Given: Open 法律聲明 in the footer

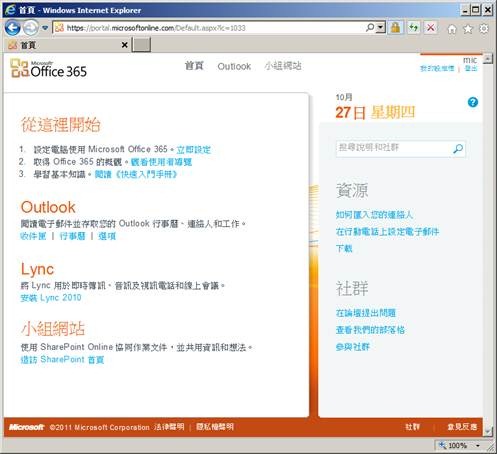Looking at the screenshot, I should pyautogui.click(x=169, y=427).
